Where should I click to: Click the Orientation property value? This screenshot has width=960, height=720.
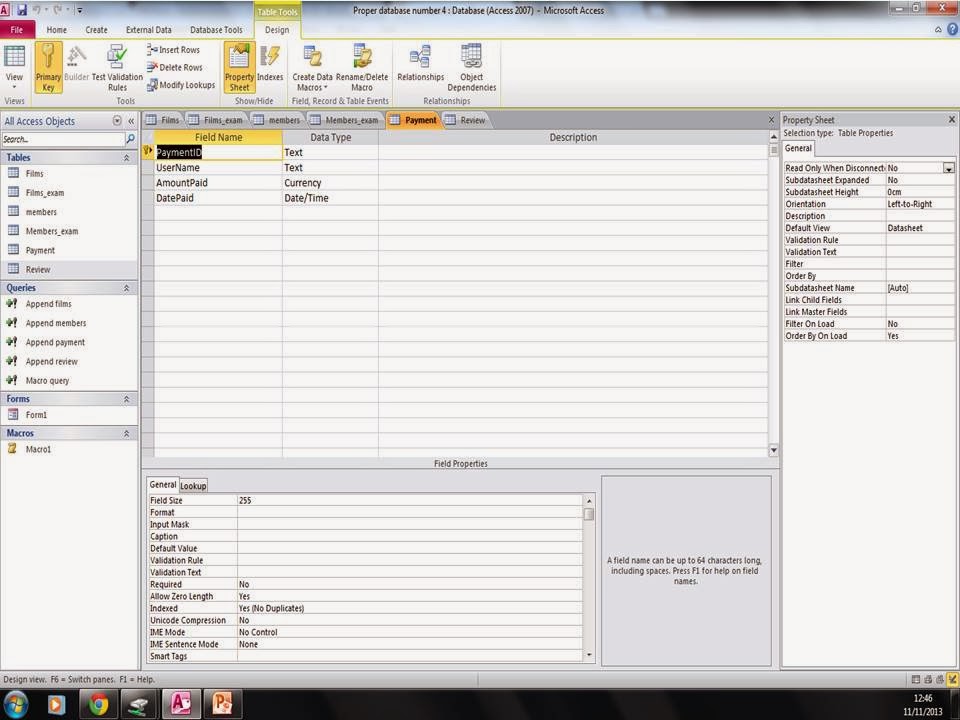pos(920,204)
